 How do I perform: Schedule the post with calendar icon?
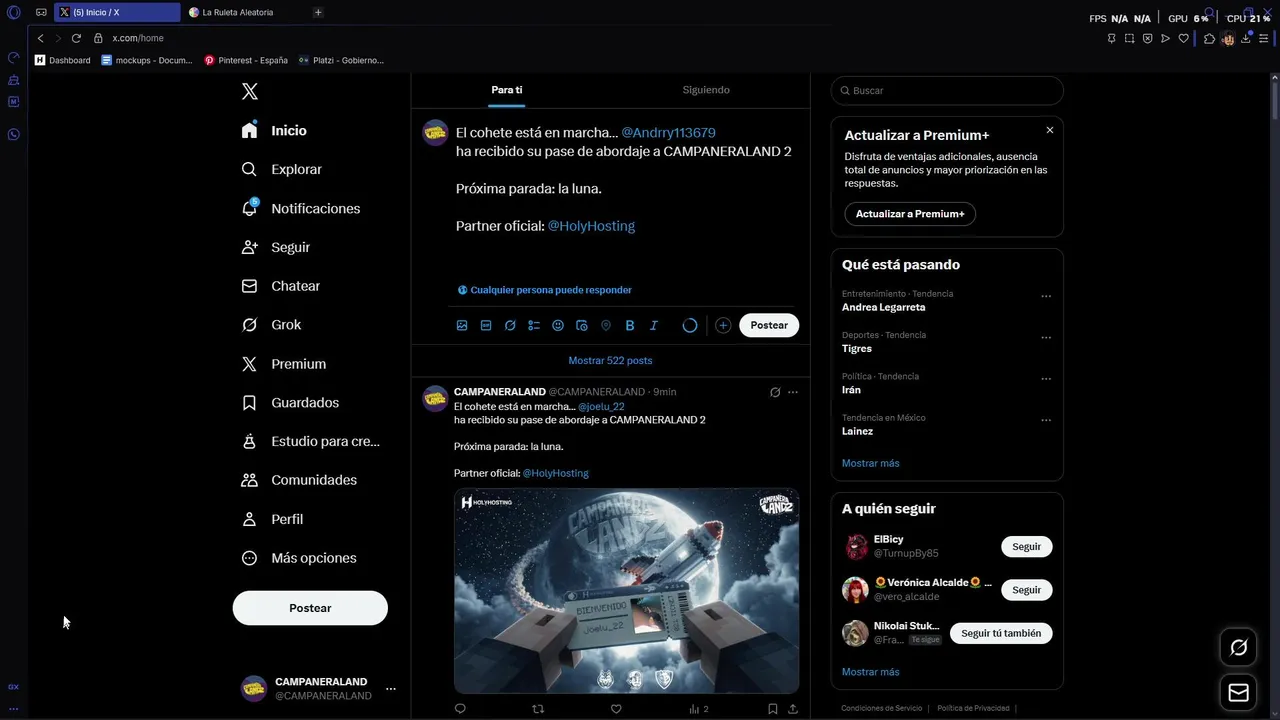[582, 326]
